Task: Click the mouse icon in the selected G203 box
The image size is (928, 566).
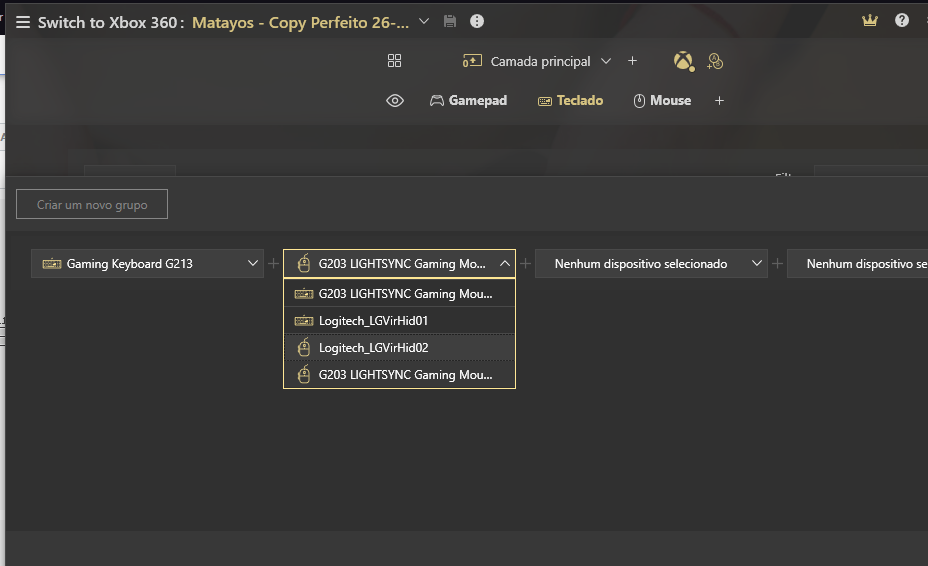Action: 304,263
